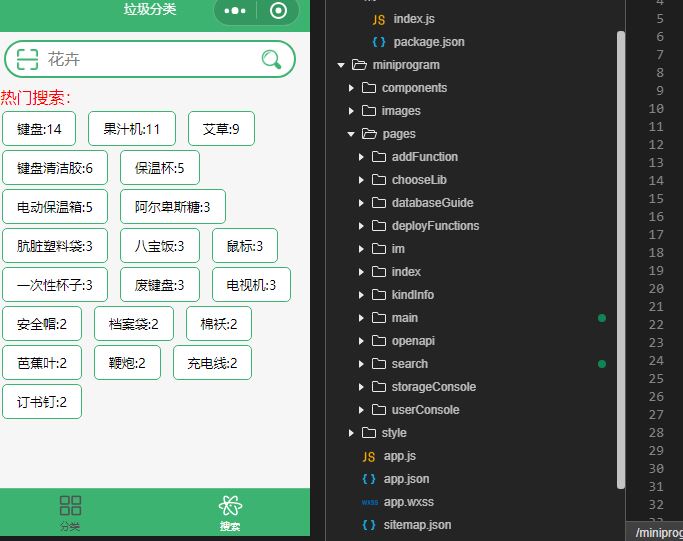This screenshot has width=683, height=541.
Task: Expand the deployFunctions folder arrow
Action: (361, 226)
